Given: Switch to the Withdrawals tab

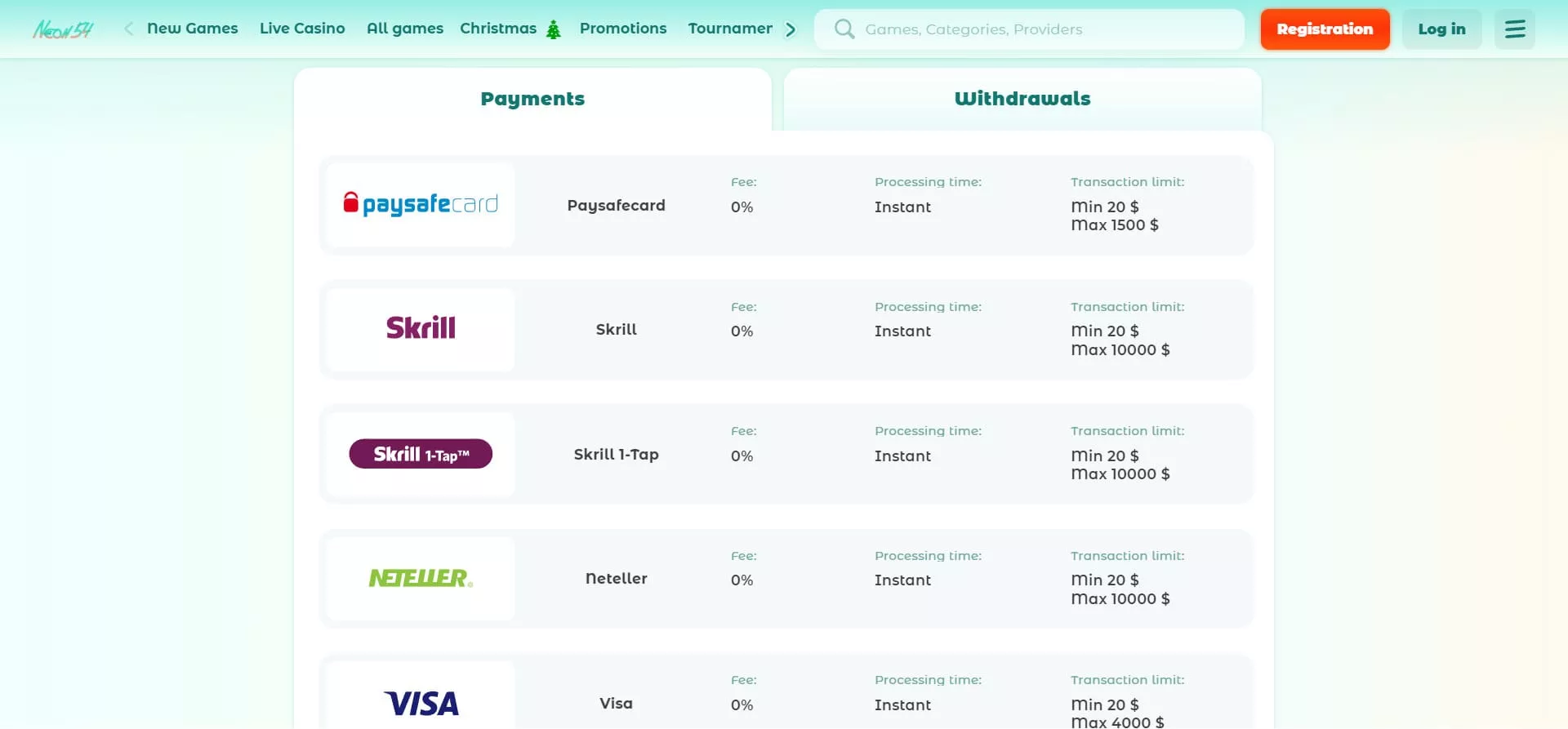Looking at the screenshot, I should (x=1022, y=99).
